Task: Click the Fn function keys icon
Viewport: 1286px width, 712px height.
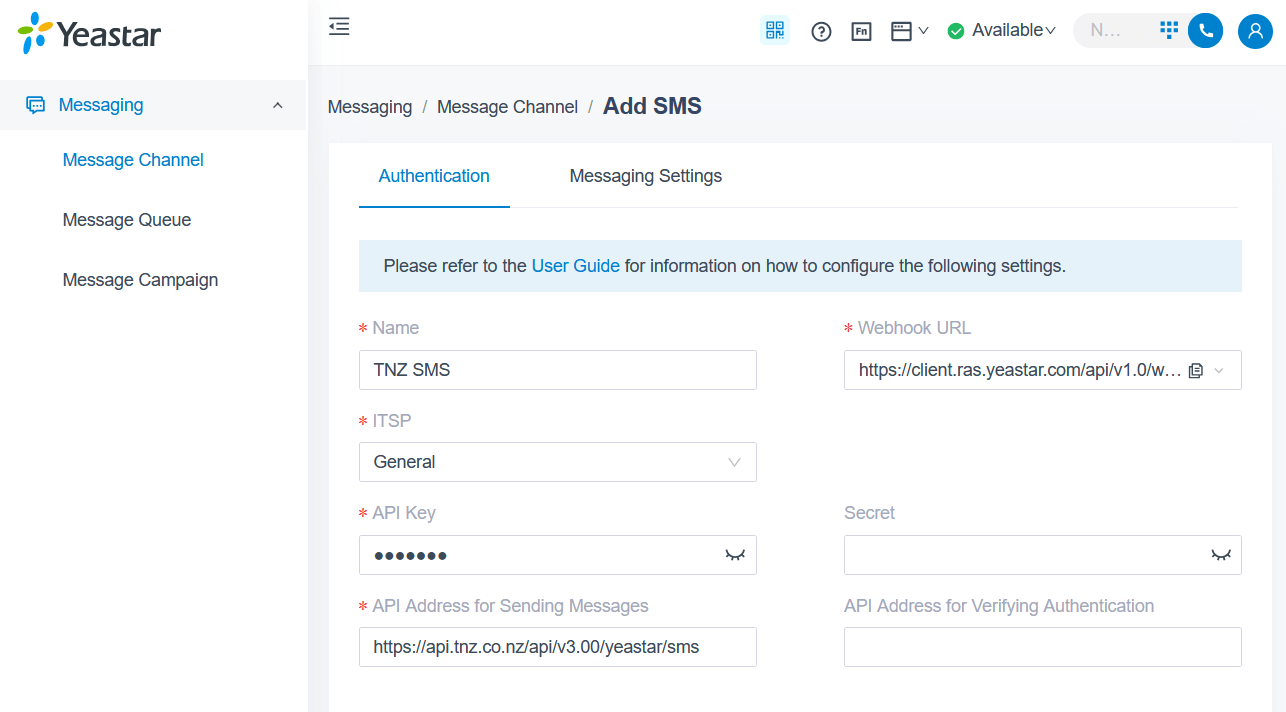Action: (861, 31)
